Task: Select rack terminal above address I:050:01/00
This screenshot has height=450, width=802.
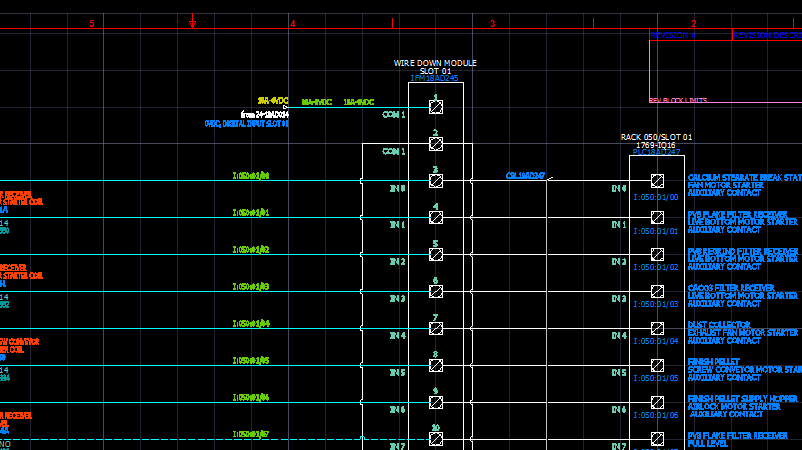Action: tap(657, 181)
